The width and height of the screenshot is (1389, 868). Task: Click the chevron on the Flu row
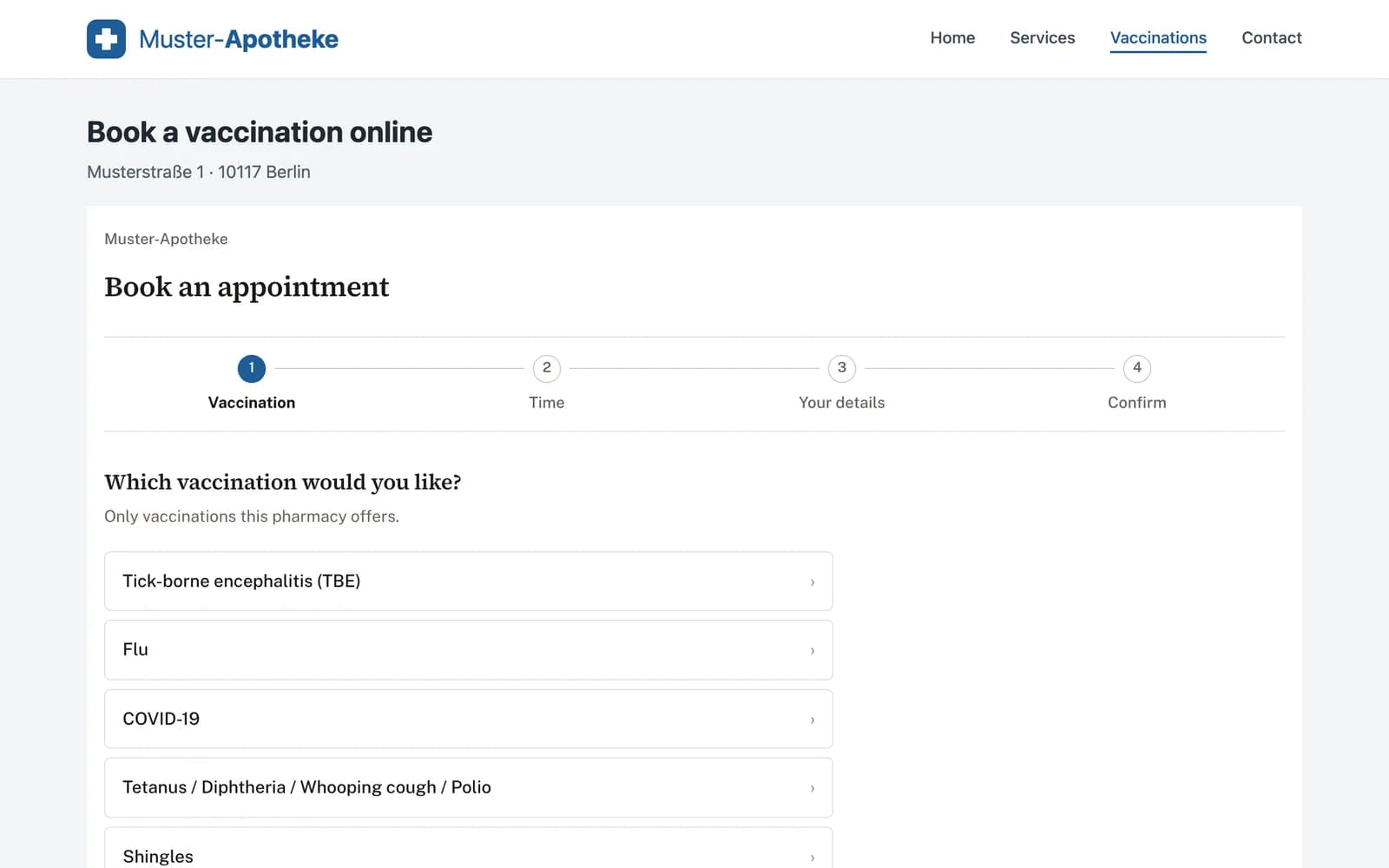[813, 651]
